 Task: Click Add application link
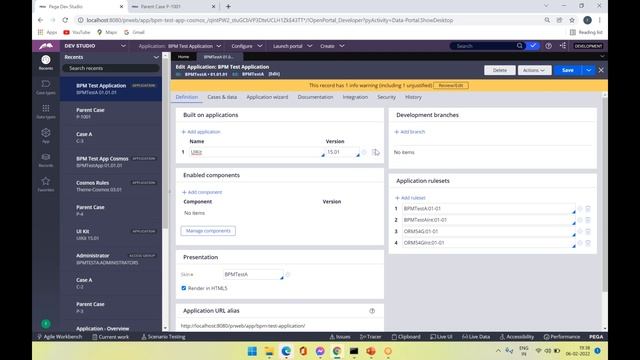pos(201,132)
